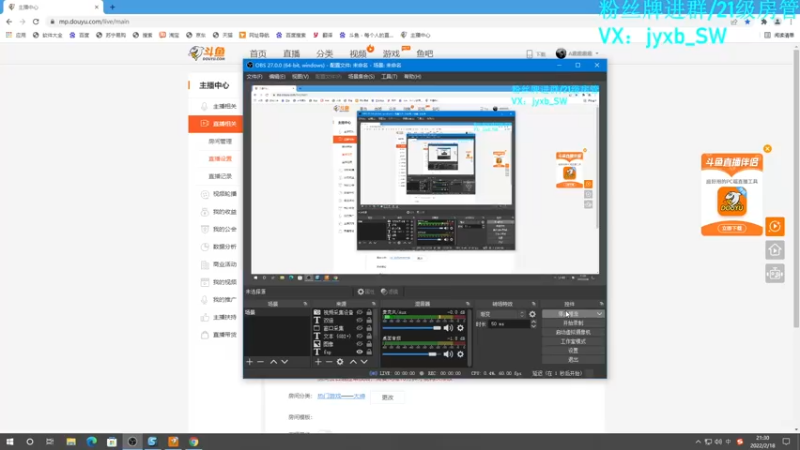This screenshot has height=450, width=800.
Task: Open user account dropdown on Douyu header
Action: coord(577,54)
